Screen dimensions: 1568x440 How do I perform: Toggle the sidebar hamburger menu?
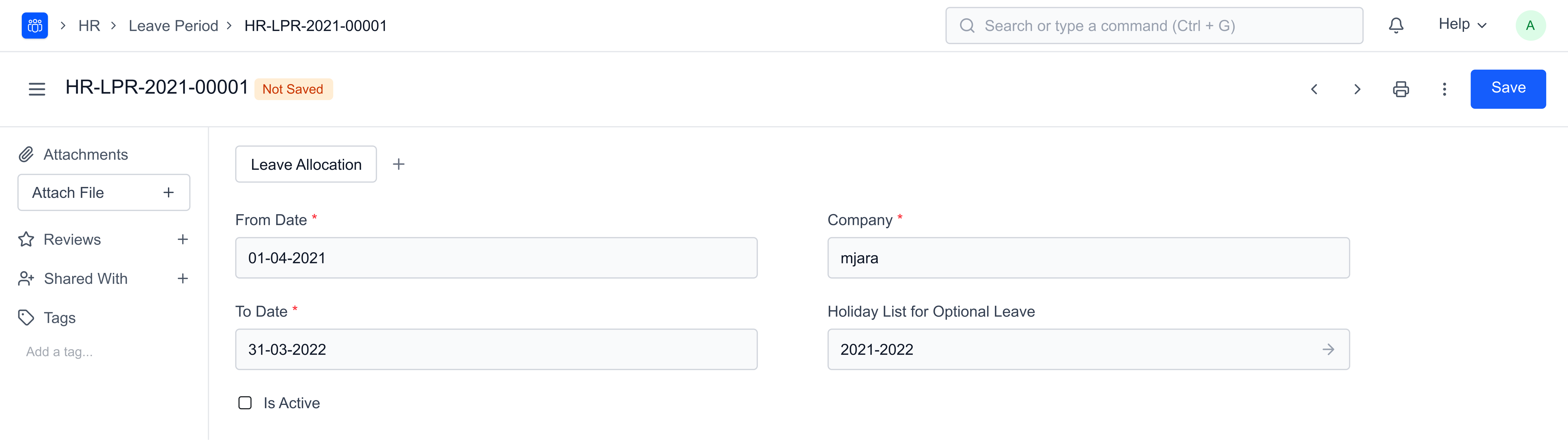37,90
